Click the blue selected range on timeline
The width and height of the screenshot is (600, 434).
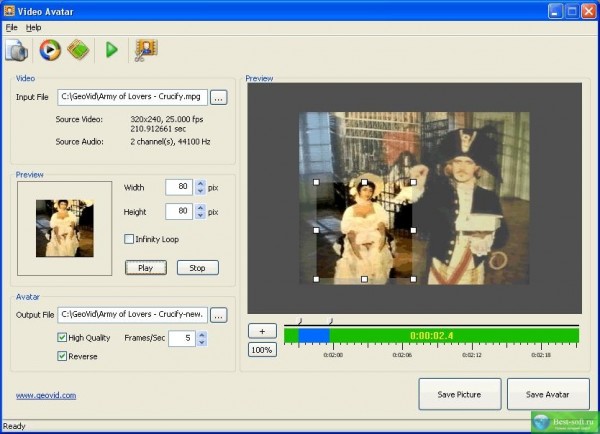(314, 336)
